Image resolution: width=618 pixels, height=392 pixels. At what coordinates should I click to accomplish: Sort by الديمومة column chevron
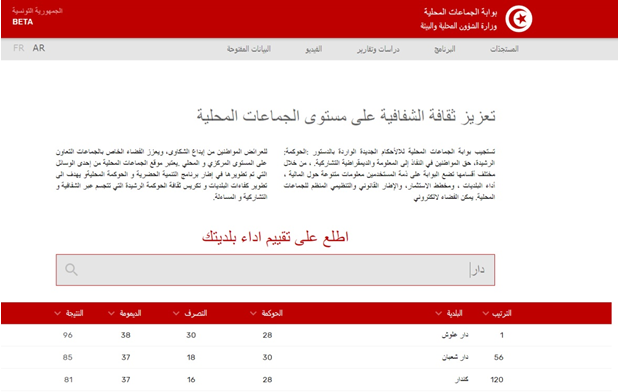(x=111, y=313)
